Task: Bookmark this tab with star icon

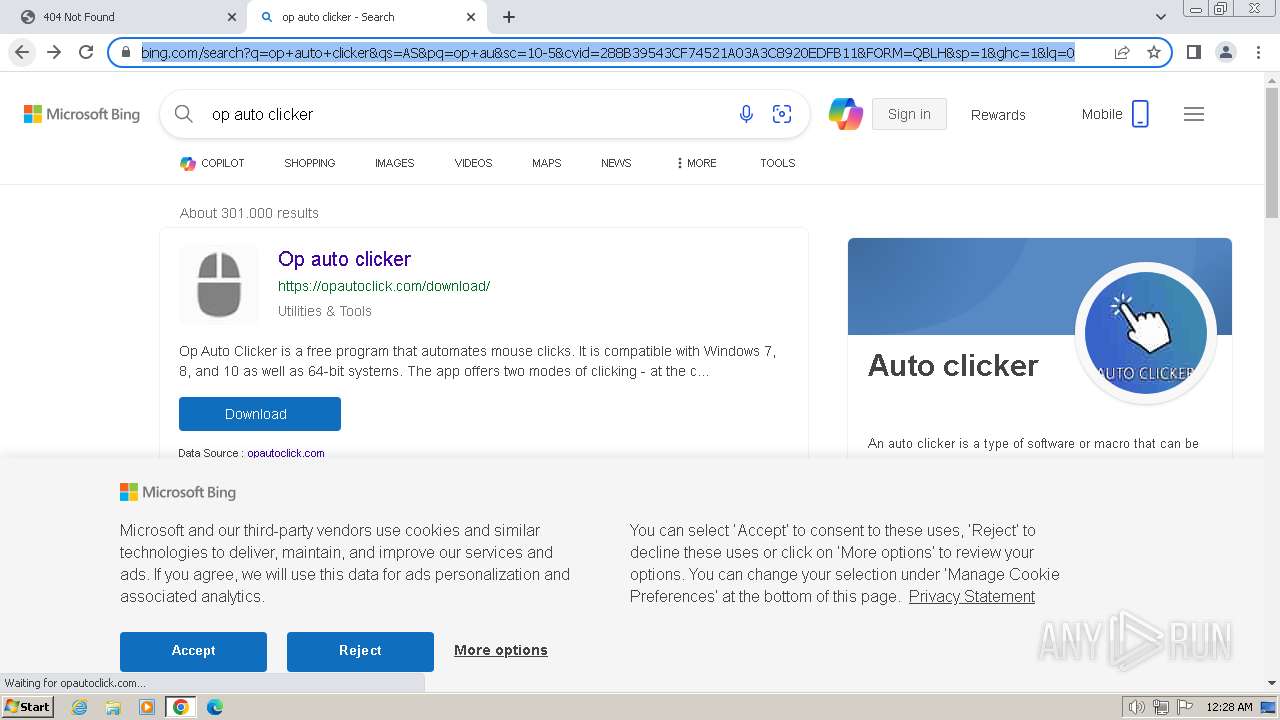Action: [1154, 52]
